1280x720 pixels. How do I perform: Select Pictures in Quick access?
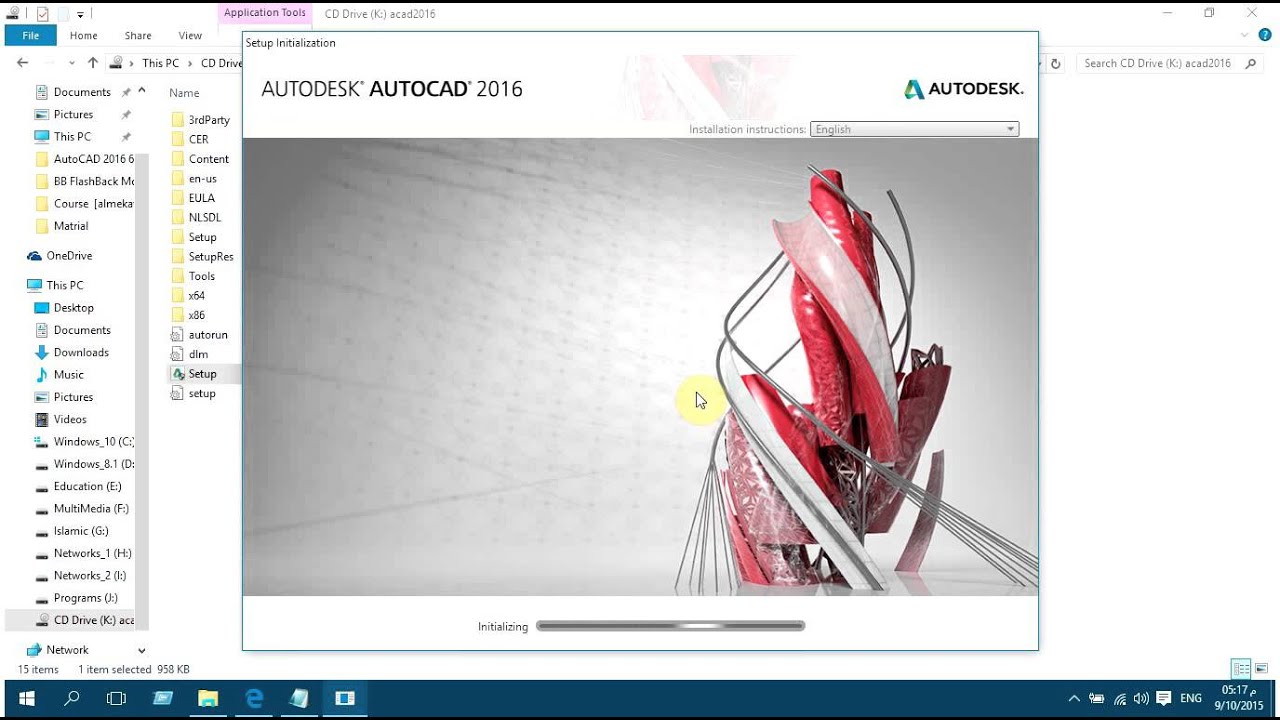click(x=73, y=114)
